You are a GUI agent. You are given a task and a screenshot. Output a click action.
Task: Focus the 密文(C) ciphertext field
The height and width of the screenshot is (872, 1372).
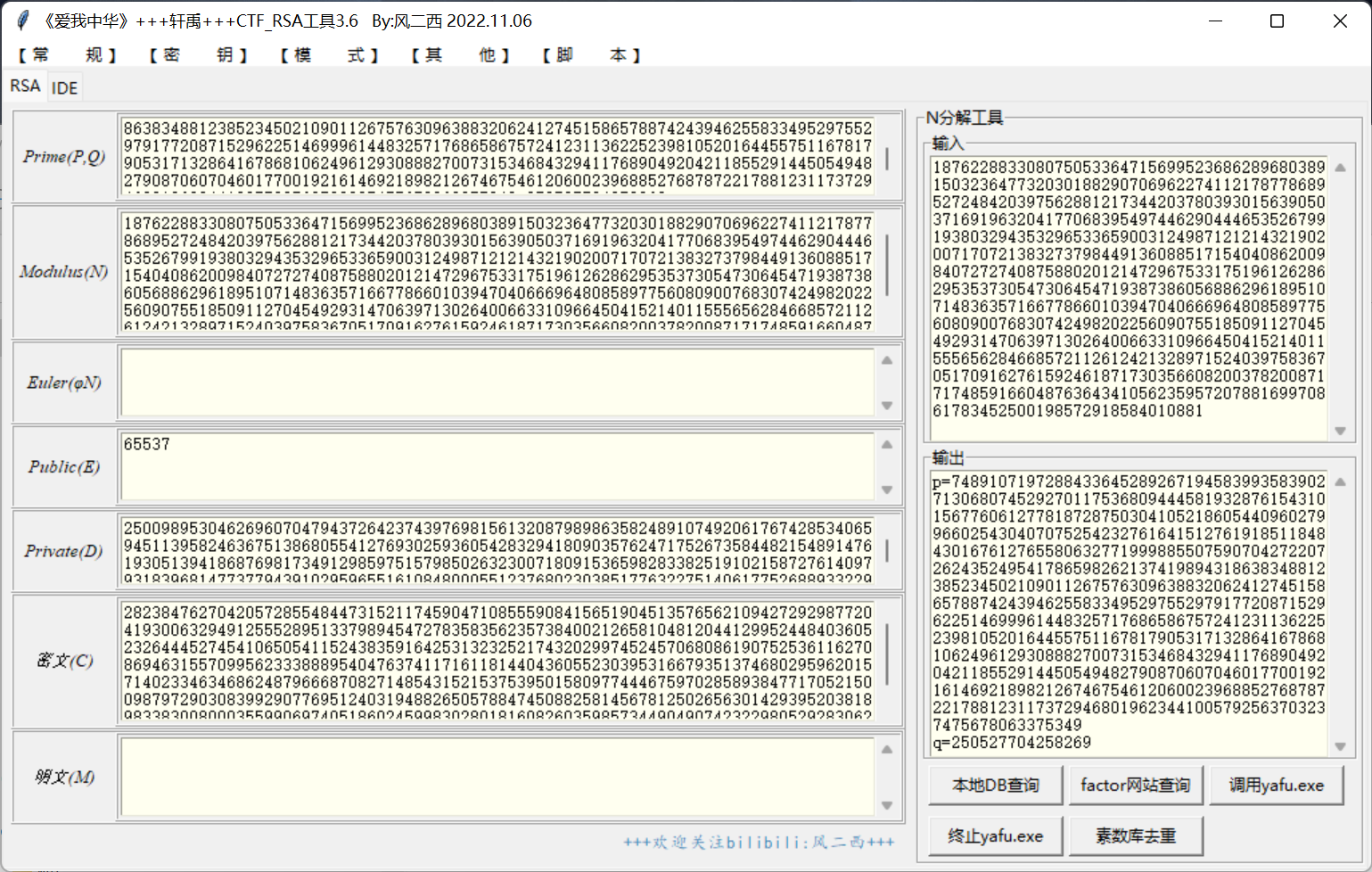click(497, 661)
